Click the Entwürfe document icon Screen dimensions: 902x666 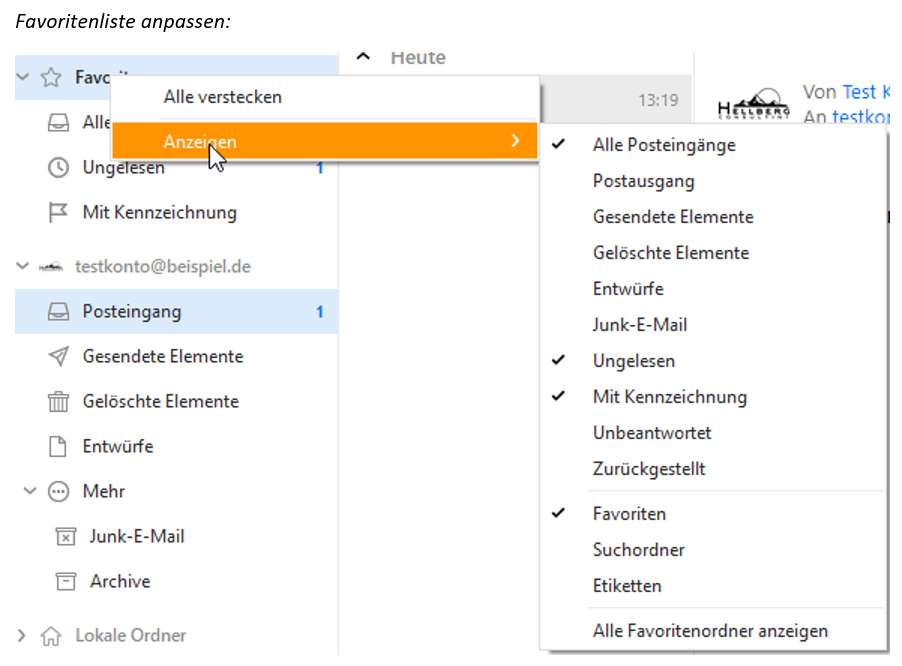[58, 446]
